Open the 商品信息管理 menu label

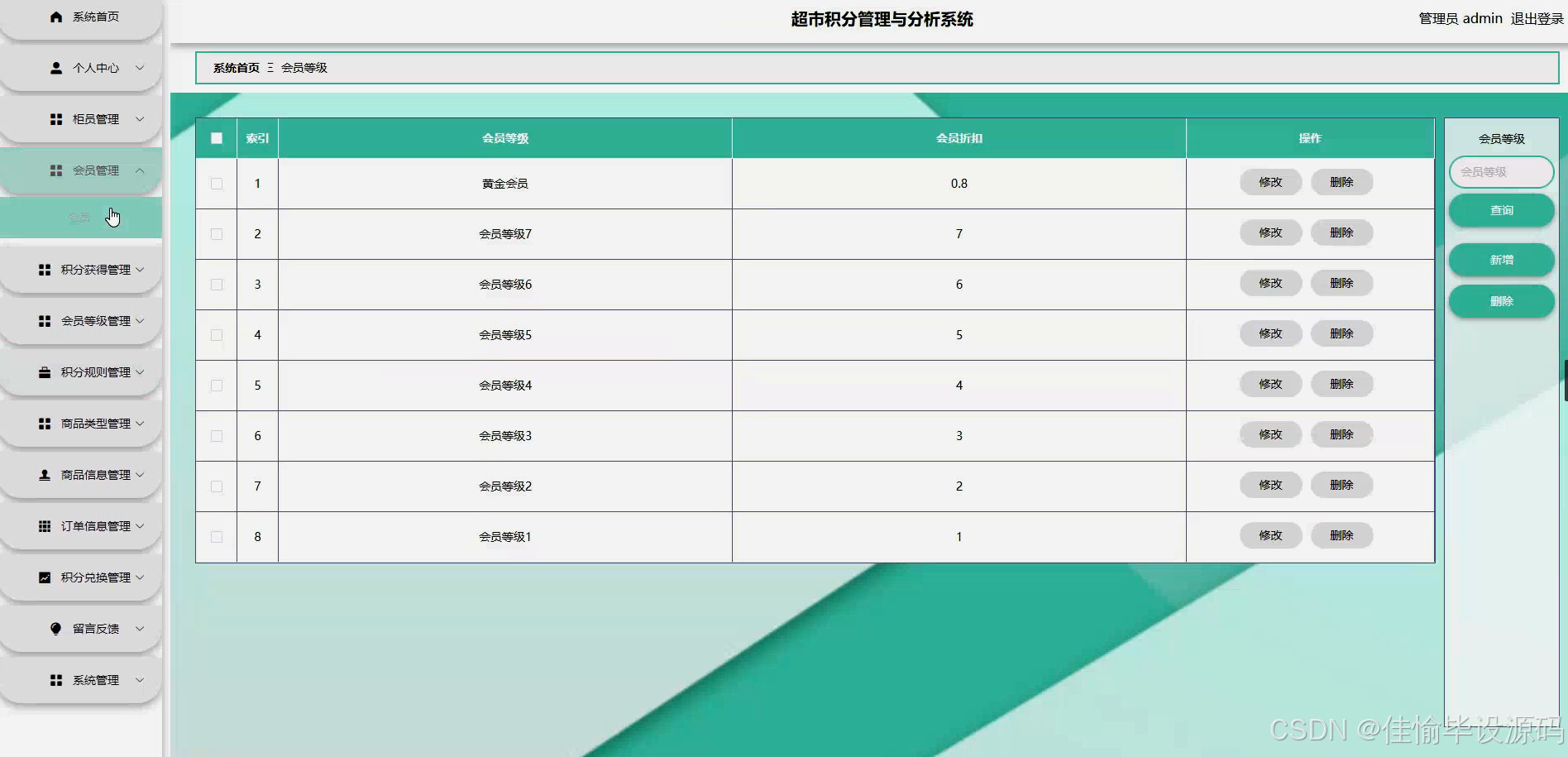tap(96, 475)
